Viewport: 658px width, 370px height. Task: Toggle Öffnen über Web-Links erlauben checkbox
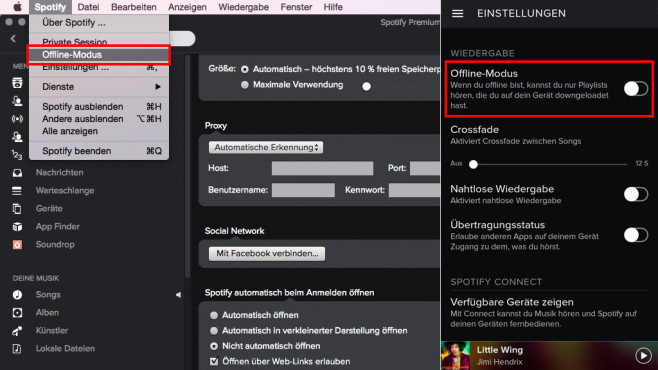point(214,361)
